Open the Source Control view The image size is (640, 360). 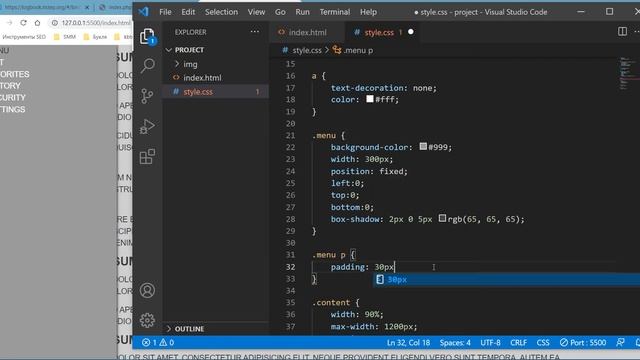pyautogui.click(x=147, y=96)
